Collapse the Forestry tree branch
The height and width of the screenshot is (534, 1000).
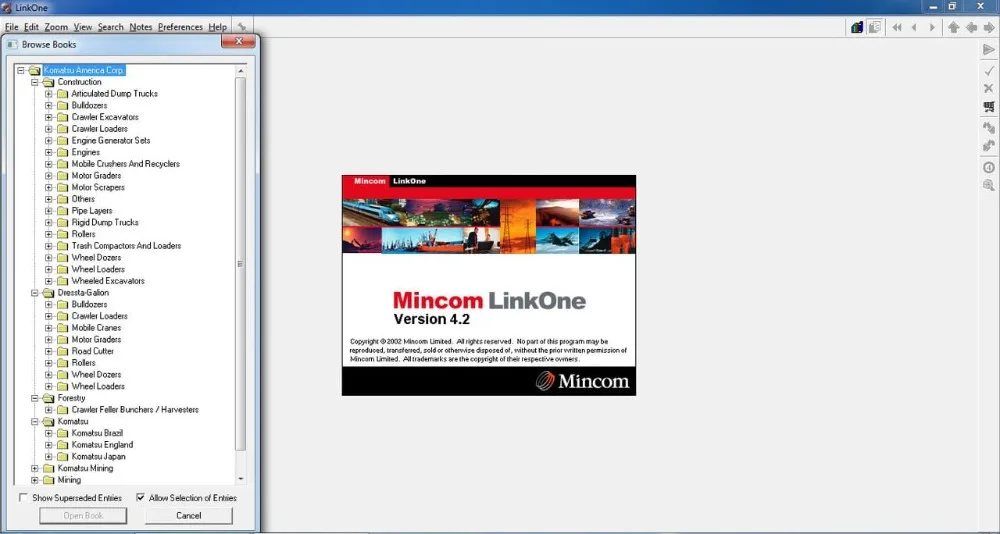[x=35, y=398]
